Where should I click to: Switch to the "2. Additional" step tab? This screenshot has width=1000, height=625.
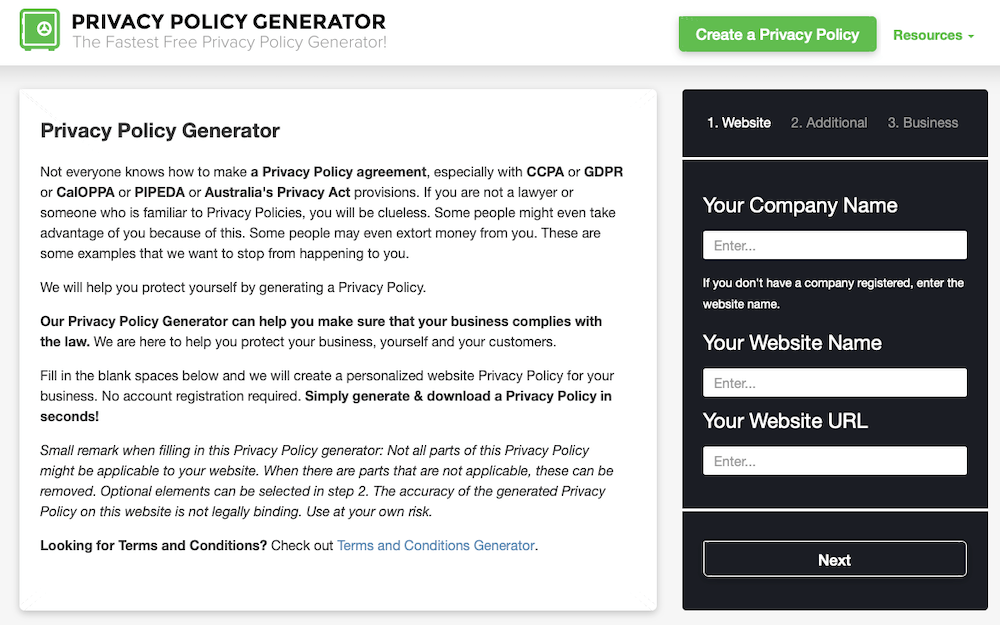(829, 122)
